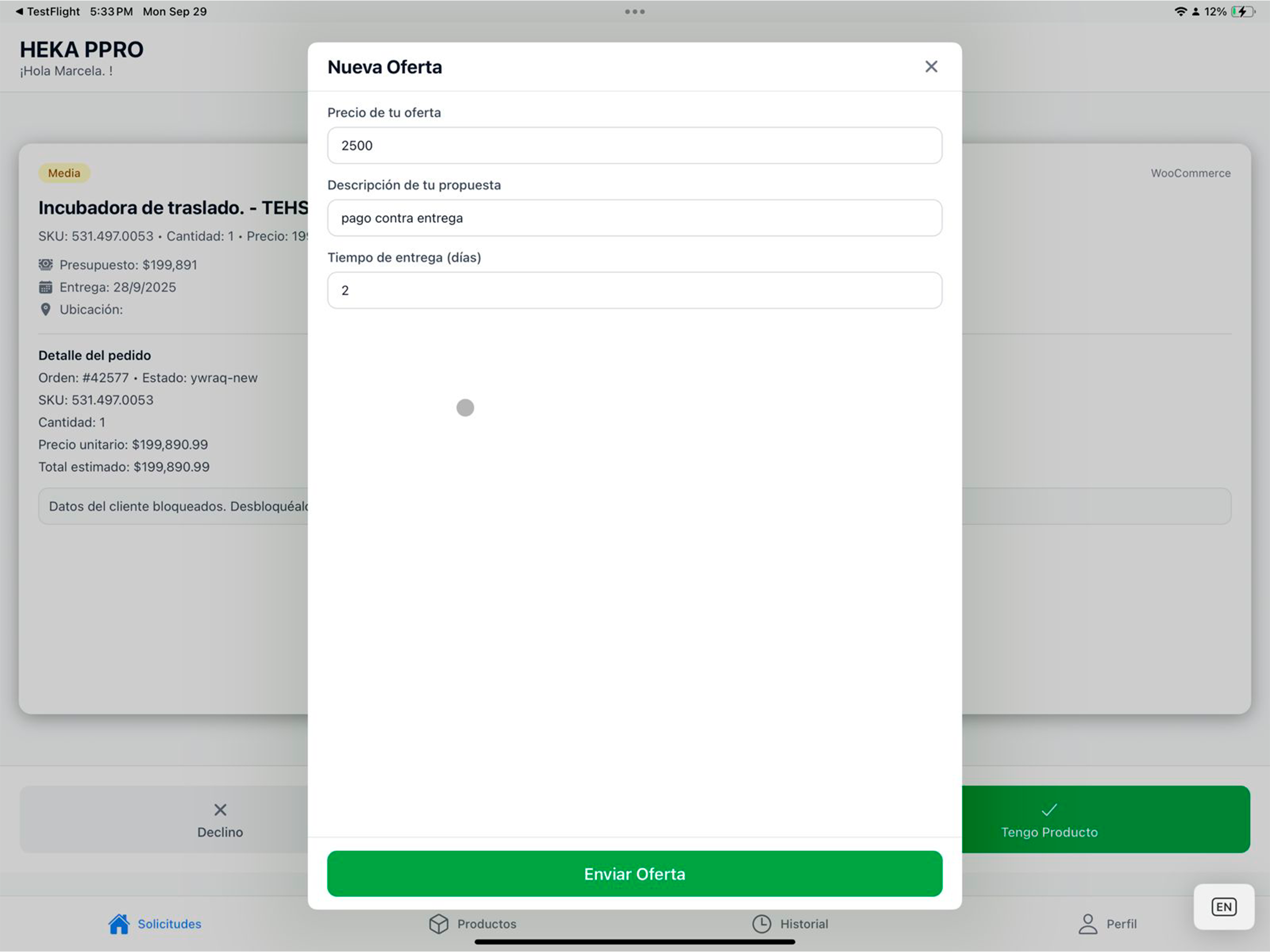Viewport: 1270px width, 952px height.
Task: Select 'Total estimado: $199,890.99' text
Action: 124,466
